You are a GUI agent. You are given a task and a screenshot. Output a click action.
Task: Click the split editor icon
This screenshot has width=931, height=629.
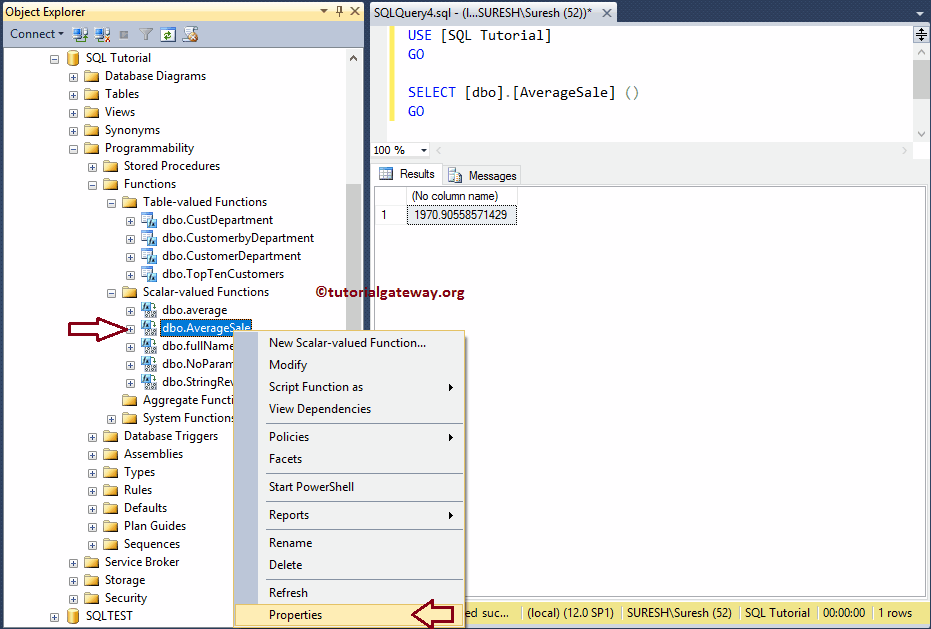click(921, 34)
